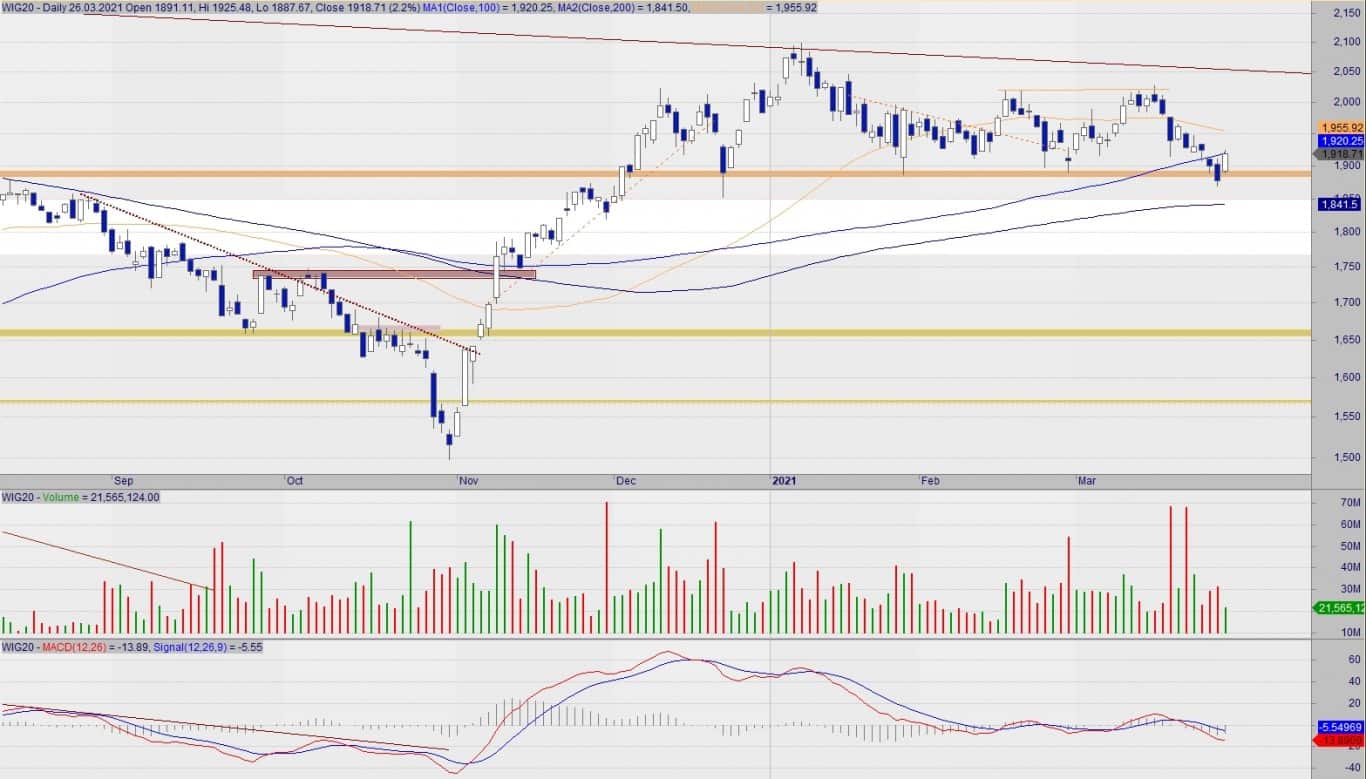Click the 1,841.5 MA2 price tag
1366x779 pixels.
[1339, 204]
